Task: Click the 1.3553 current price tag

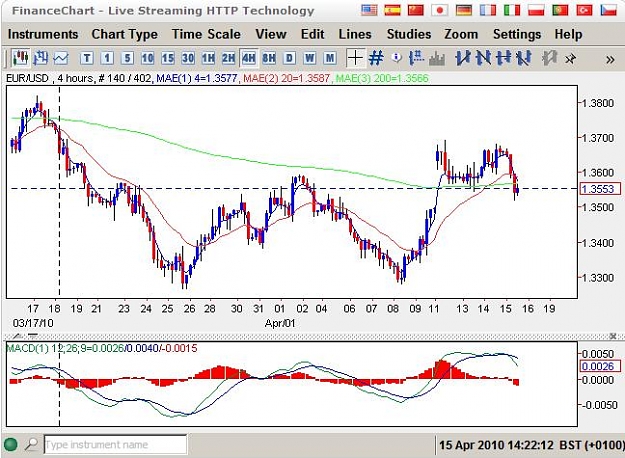Action: click(600, 189)
